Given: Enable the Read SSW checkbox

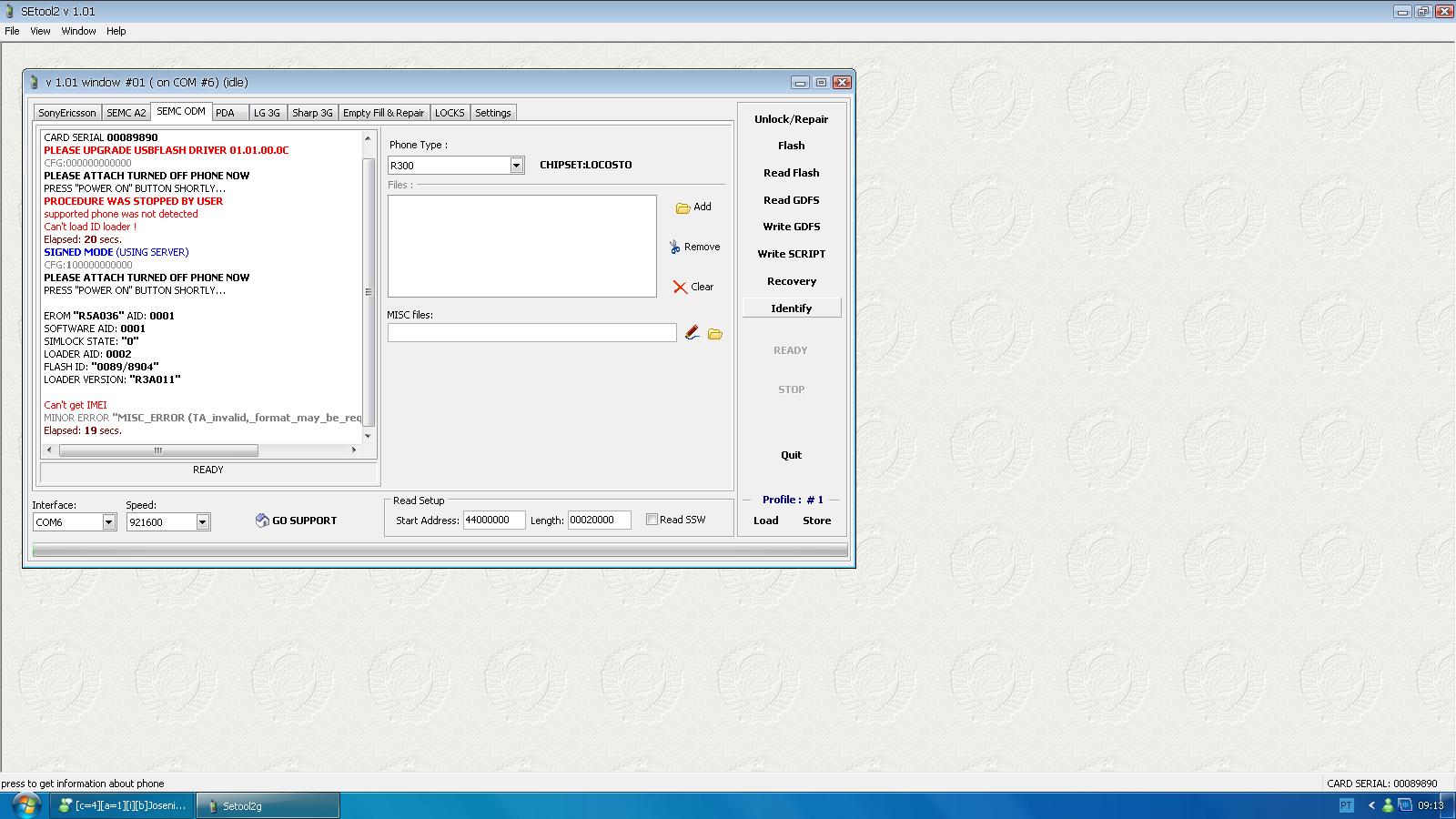Looking at the screenshot, I should pos(652,519).
